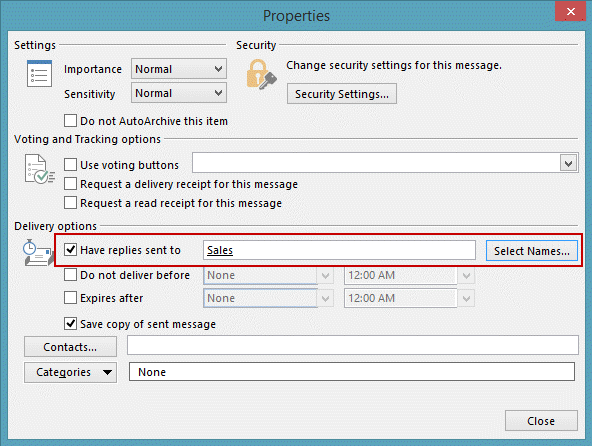
Task: Click the Settings list properties icon
Action: [39, 73]
